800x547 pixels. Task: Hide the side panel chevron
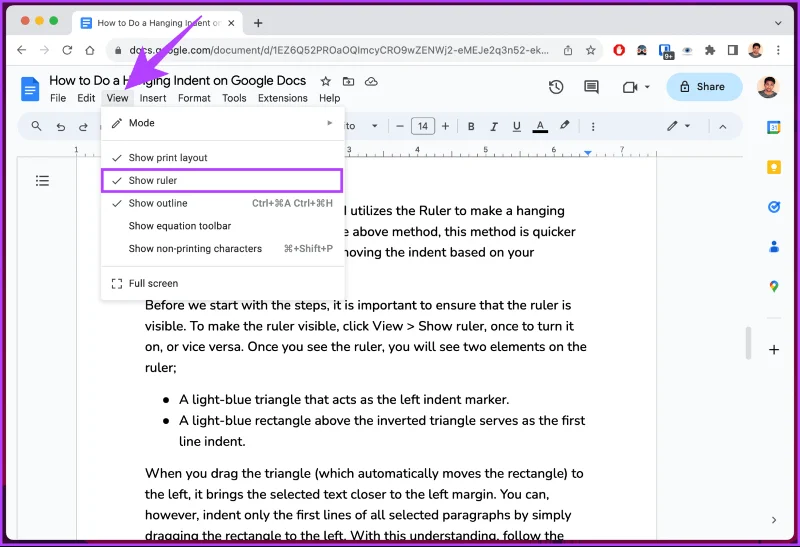[x=773, y=520]
